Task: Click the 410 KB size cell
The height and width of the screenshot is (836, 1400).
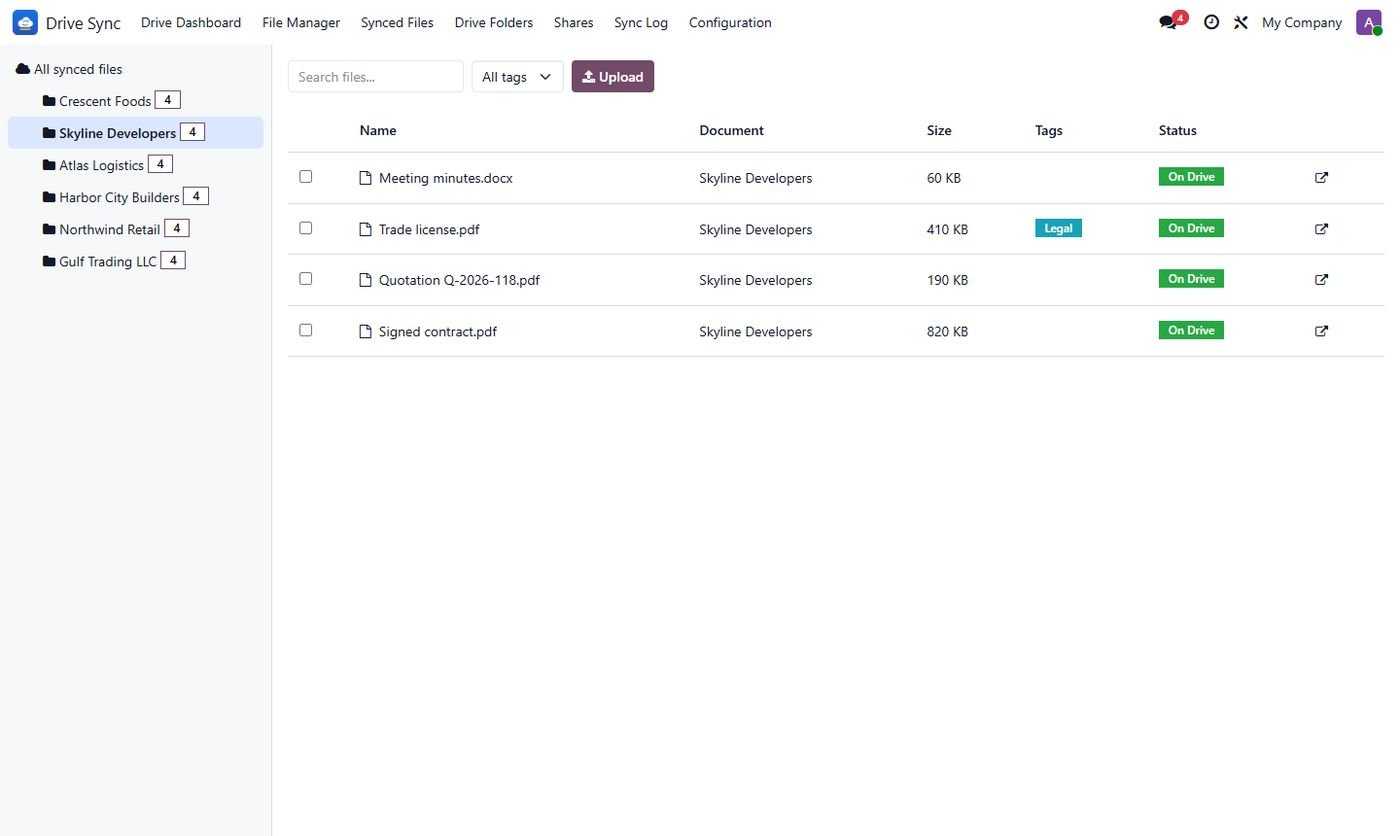Action: [x=947, y=229]
